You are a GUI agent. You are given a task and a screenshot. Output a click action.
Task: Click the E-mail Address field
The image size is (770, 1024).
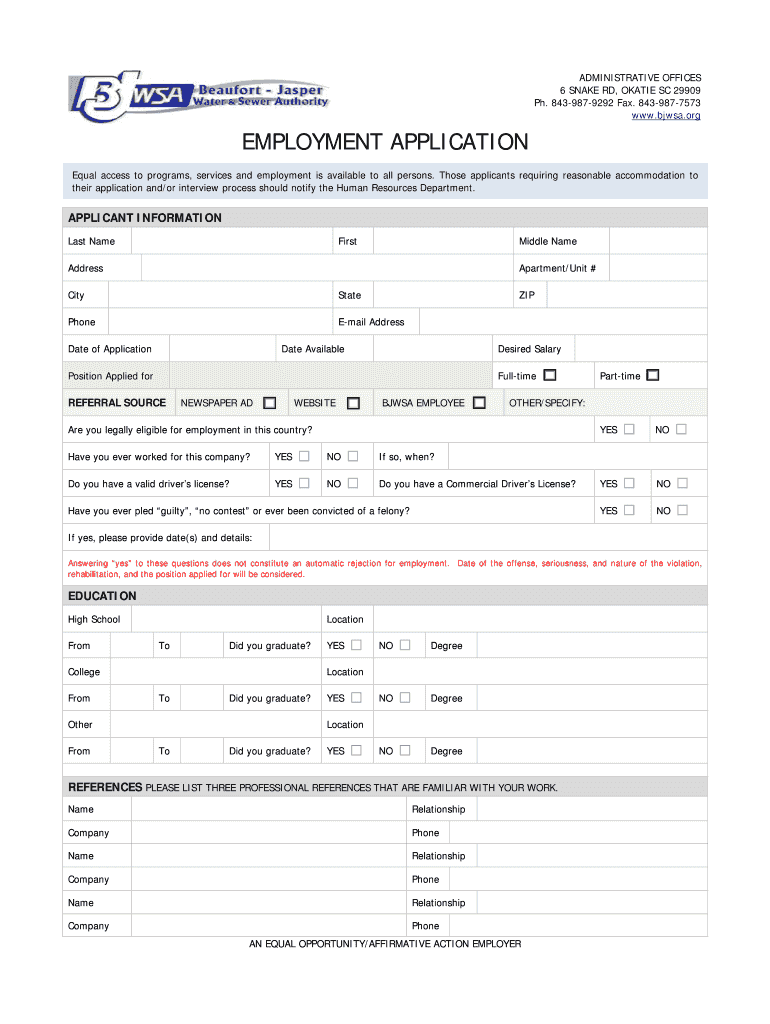[x=562, y=322]
